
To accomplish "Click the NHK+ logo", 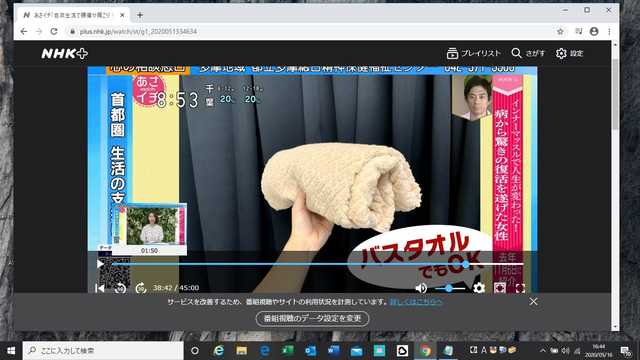I will pos(64,53).
